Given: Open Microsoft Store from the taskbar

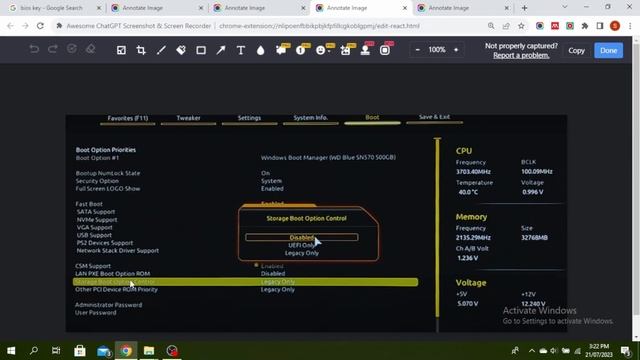Looking at the screenshot, I should (x=80, y=351).
